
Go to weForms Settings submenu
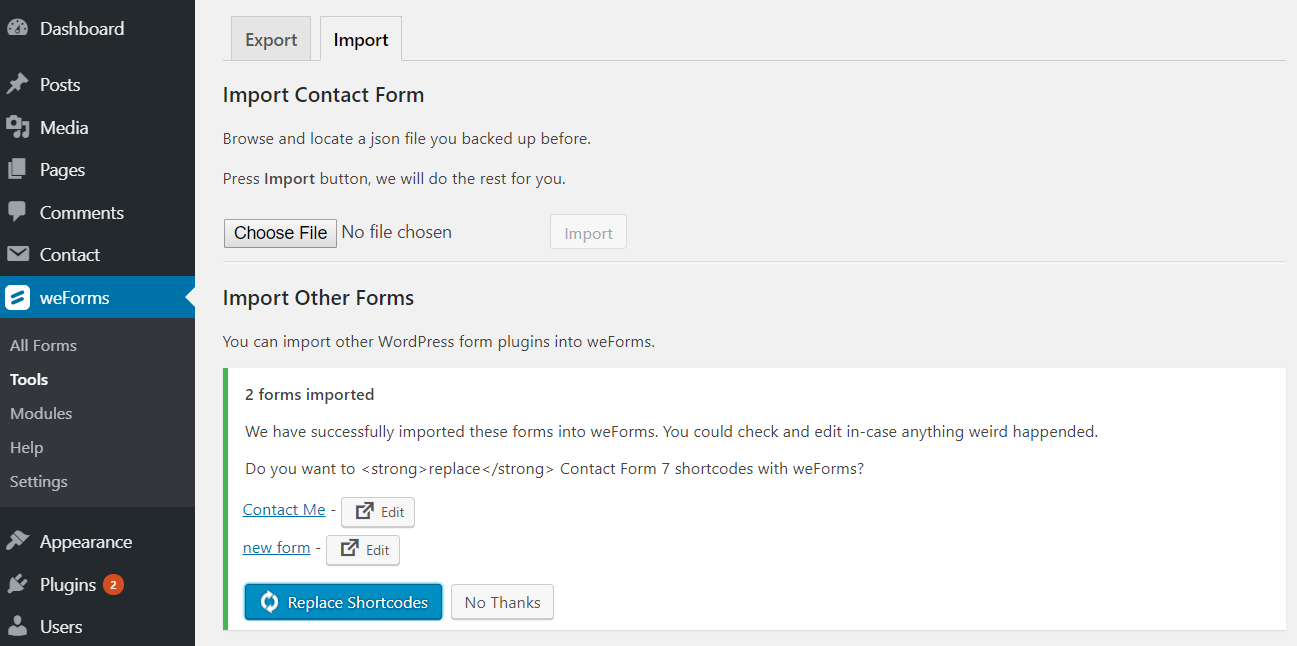(39, 482)
